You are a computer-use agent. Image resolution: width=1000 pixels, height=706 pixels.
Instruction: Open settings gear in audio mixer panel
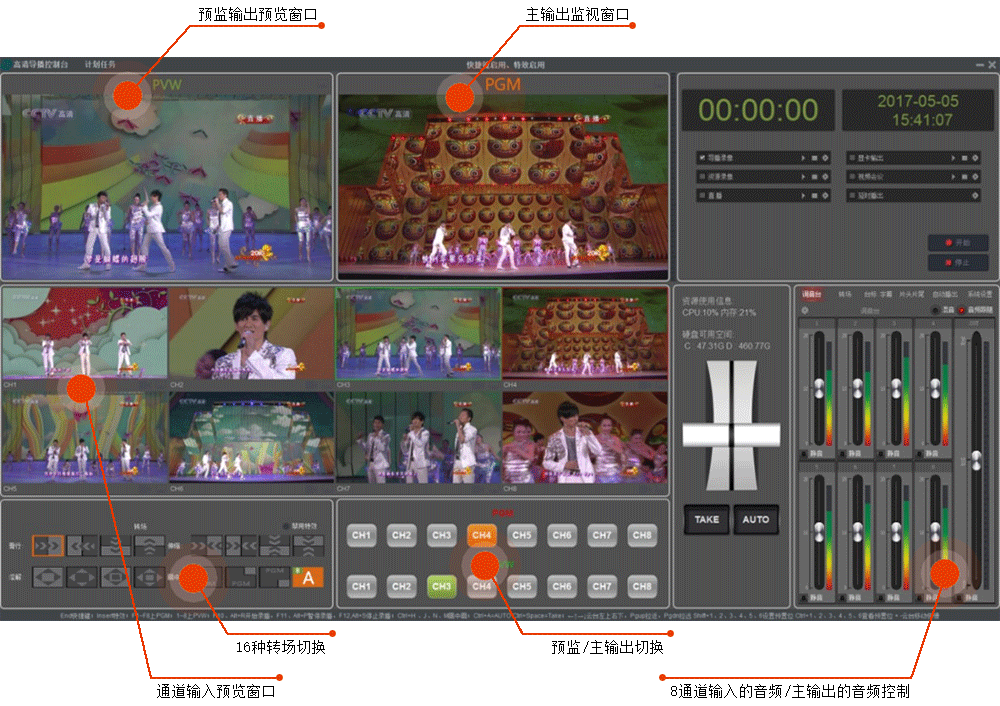806,310
